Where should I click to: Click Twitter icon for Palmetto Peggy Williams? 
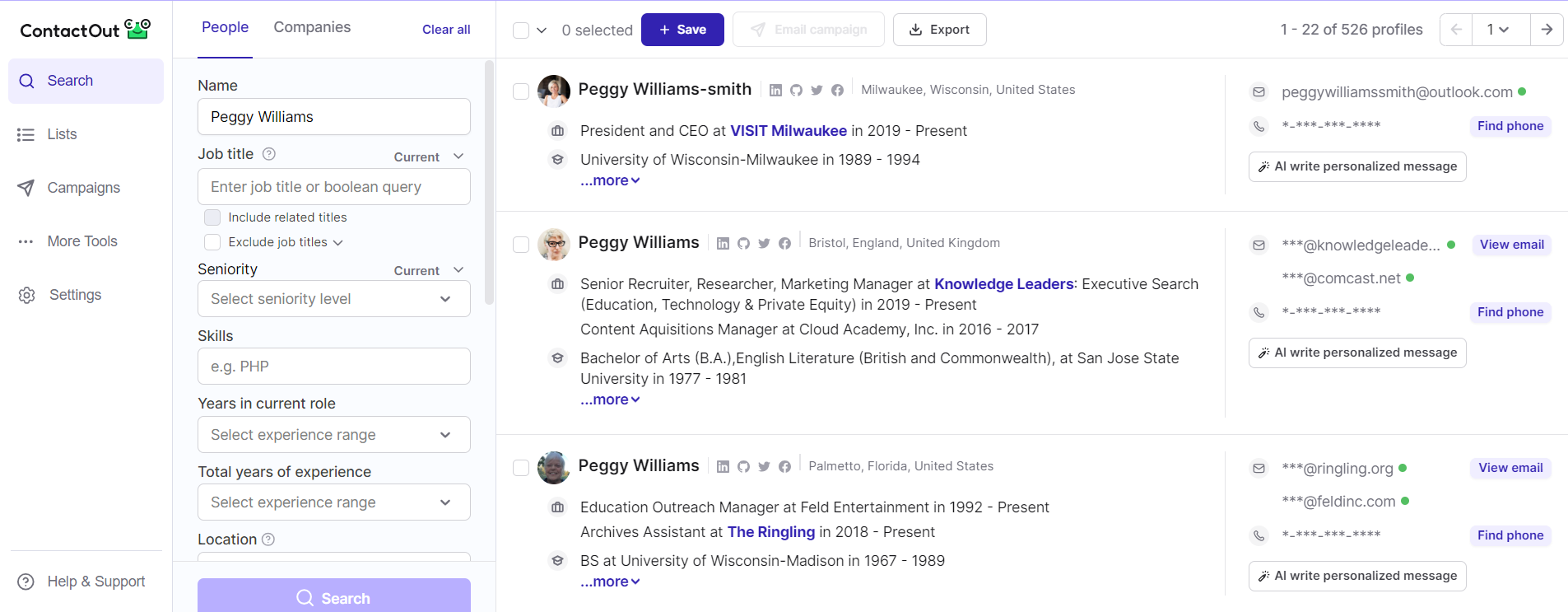coord(764,467)
